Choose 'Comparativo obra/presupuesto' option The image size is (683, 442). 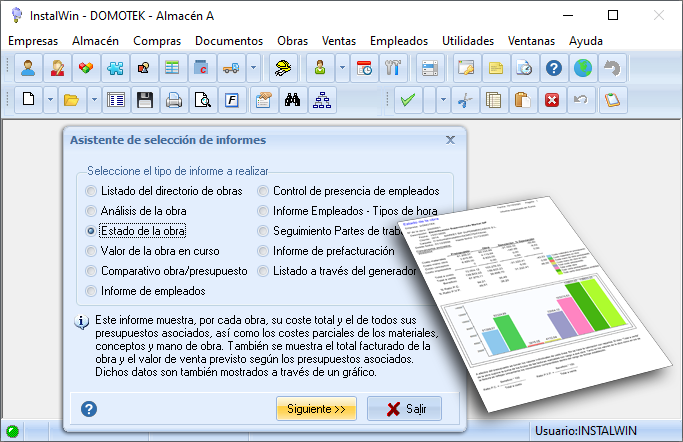[166, 271]
